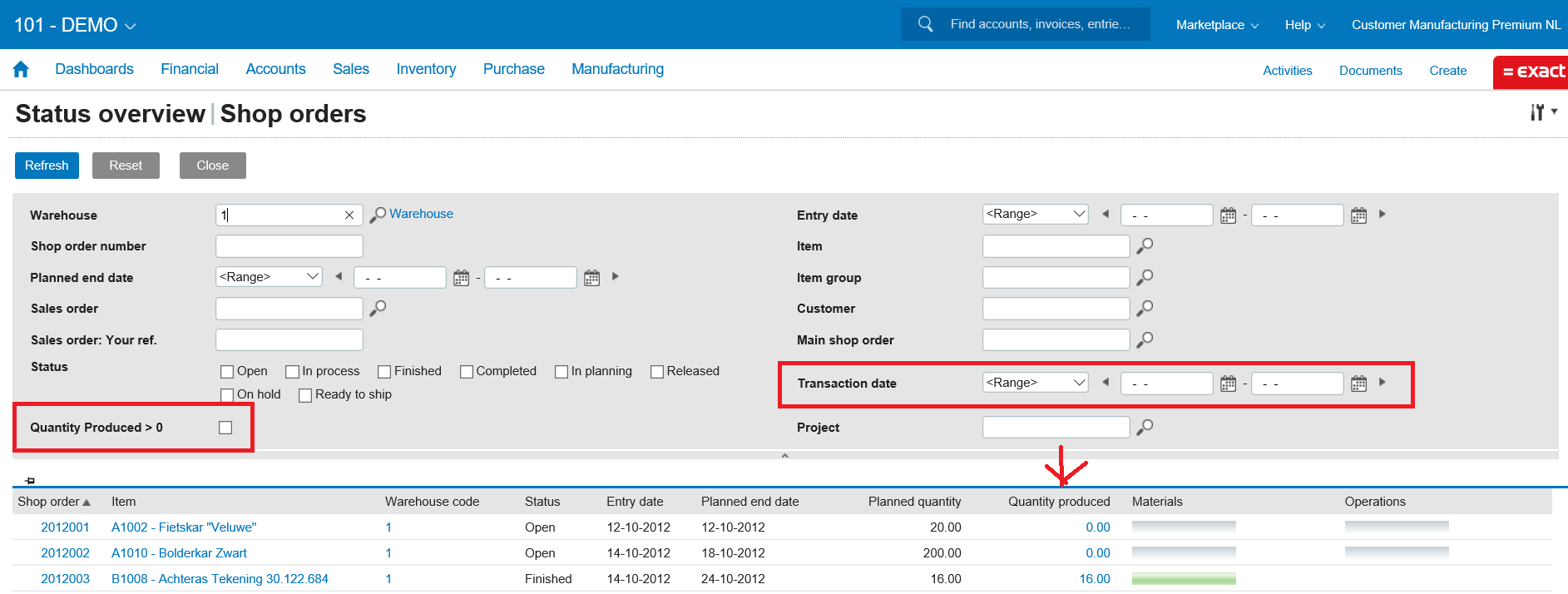Expand the Planned end date Range dropdown

coord(269,276)
